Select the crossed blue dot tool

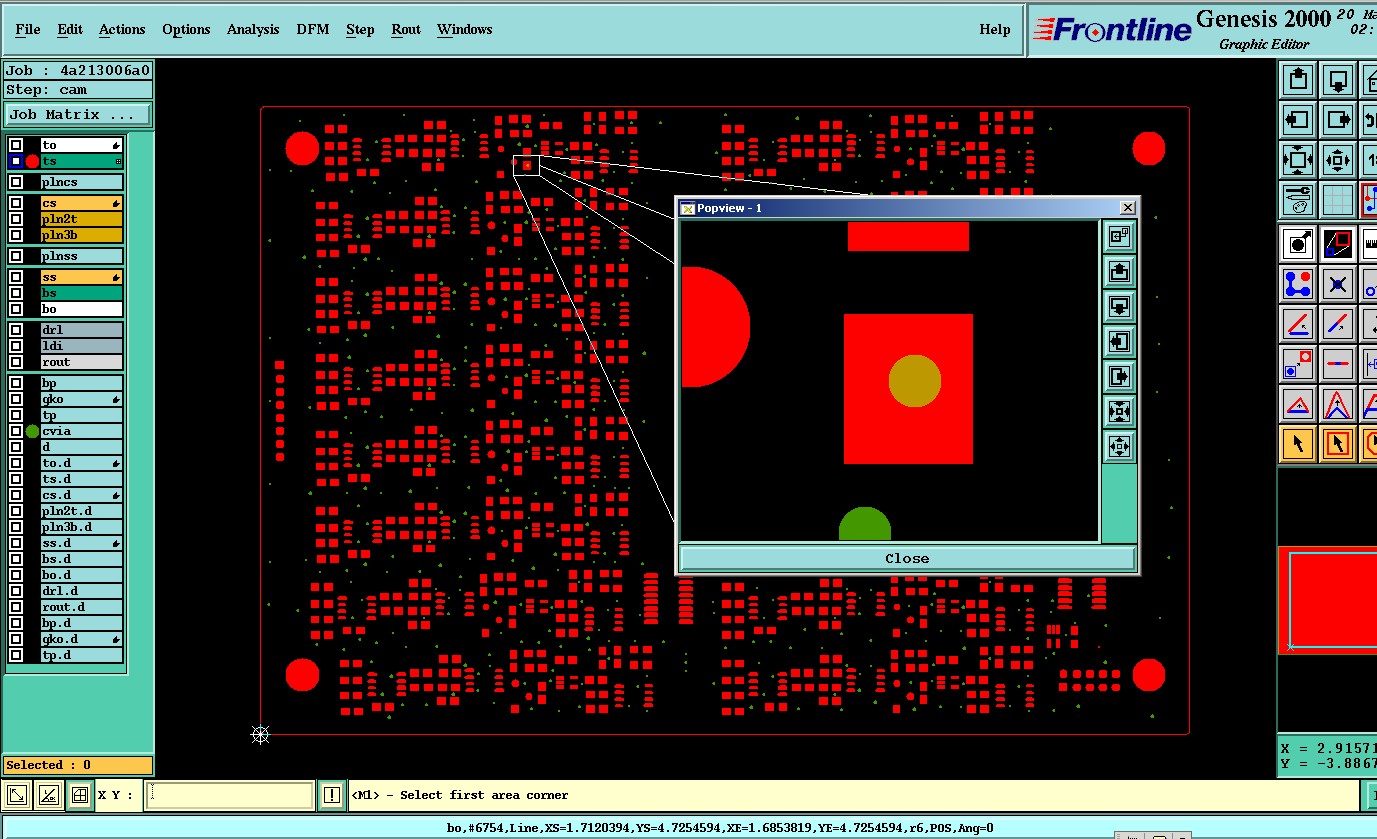click(x=1338, y=284)
